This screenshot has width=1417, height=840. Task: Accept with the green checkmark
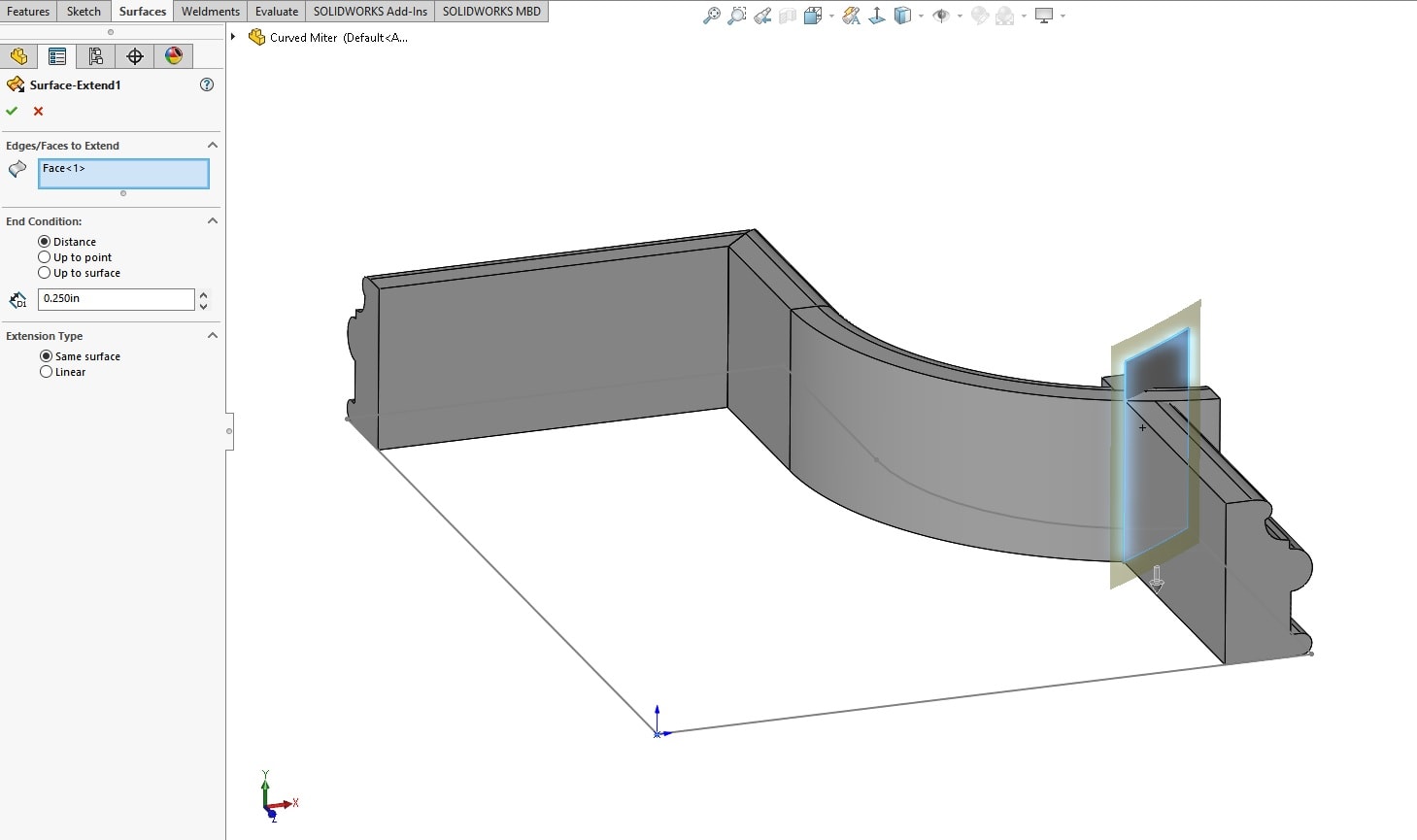[x=12, y=111]
